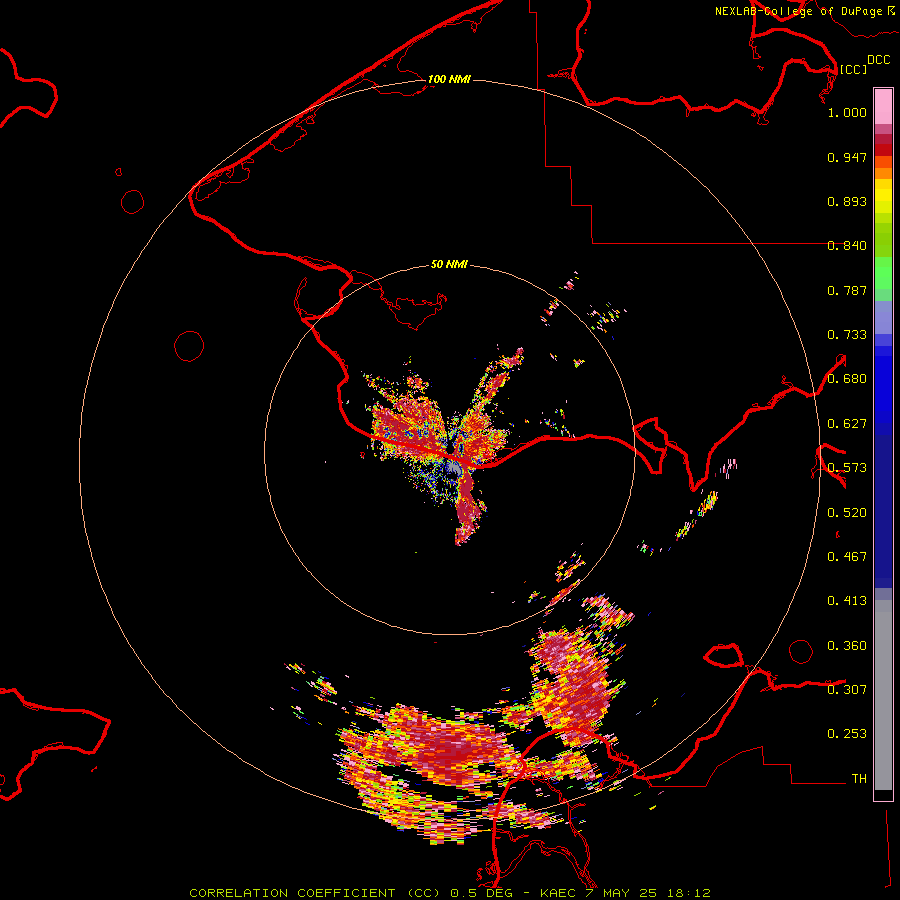This screenshot has width=900, height=900.
Task: Click the 0.947 color scale value
Action: pos(847,157)
